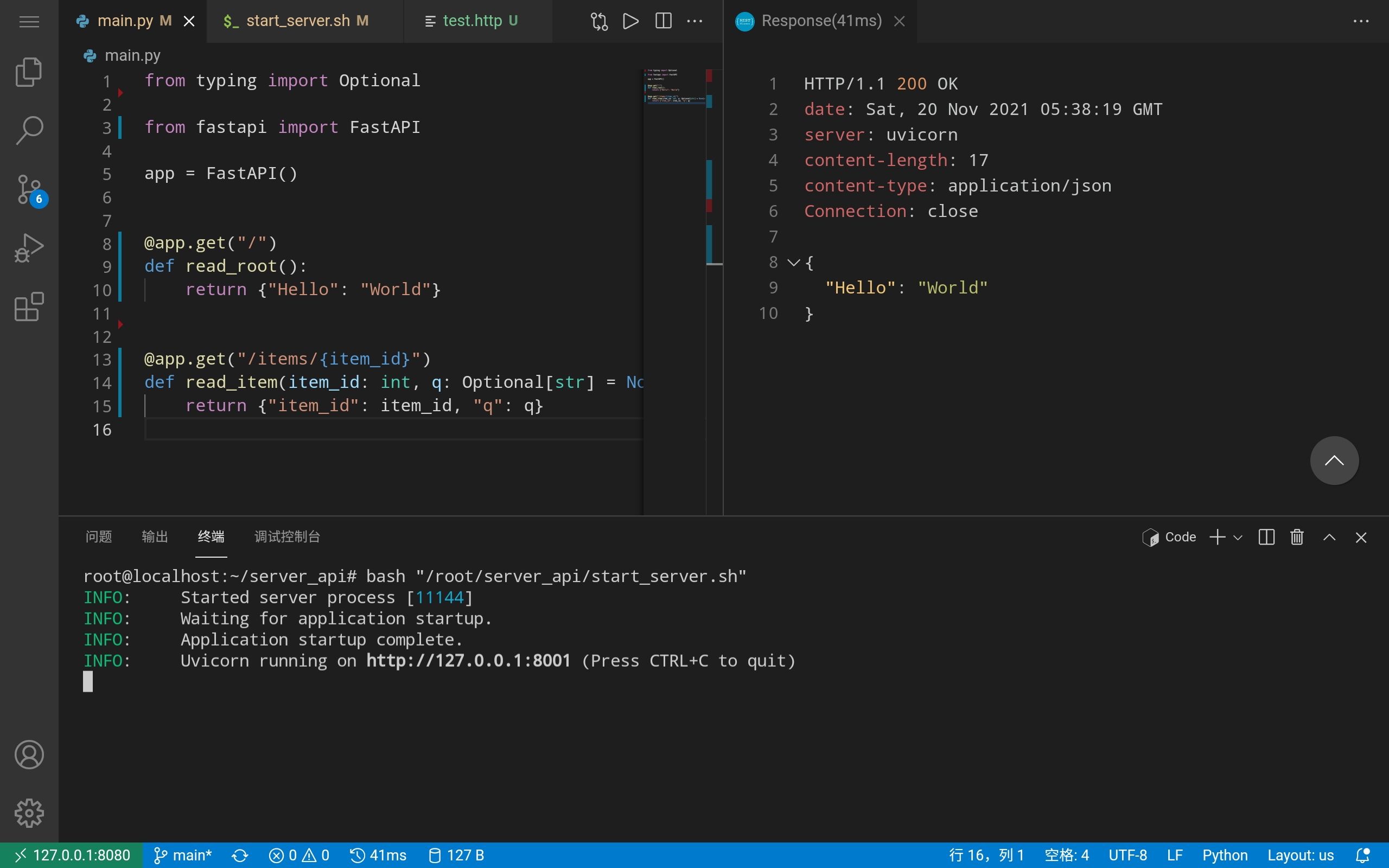The width and height of the screenshot is (1389, 868).
Task: Split the editor to the right
Action: point(663,21)
